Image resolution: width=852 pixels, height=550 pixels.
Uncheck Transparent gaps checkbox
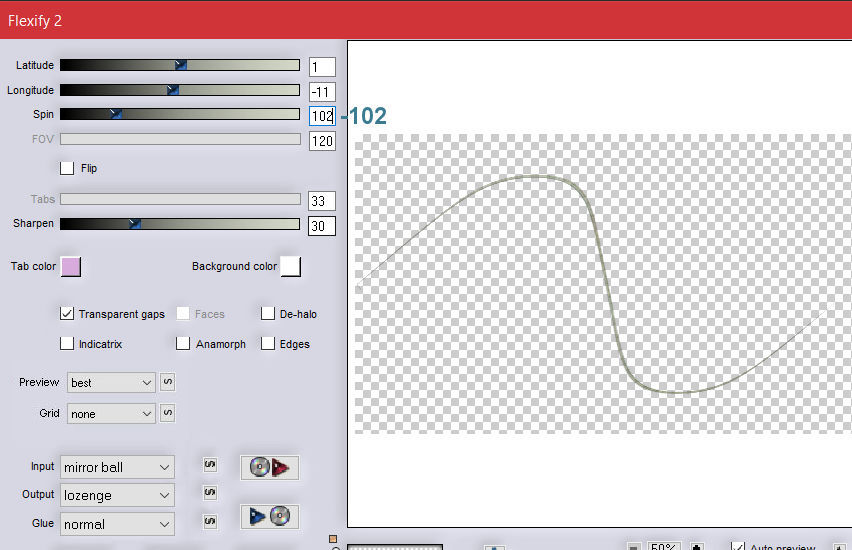67,314
